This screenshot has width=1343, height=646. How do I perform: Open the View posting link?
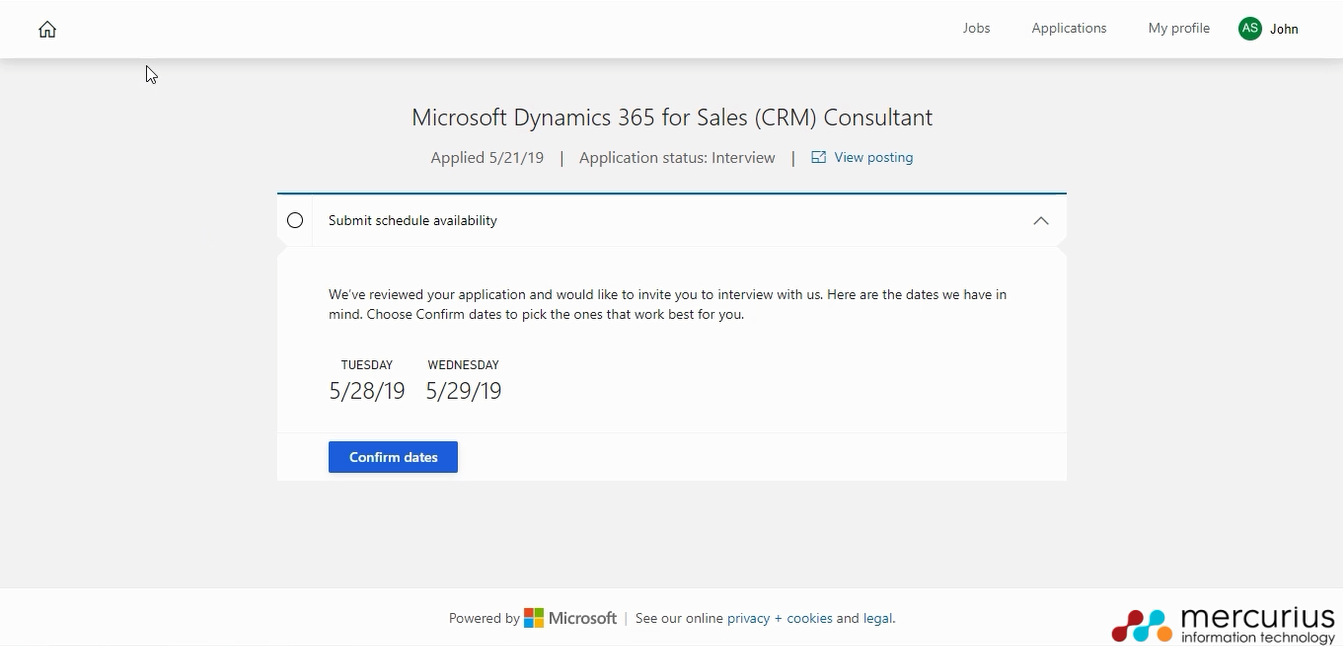tap(873, 157)
